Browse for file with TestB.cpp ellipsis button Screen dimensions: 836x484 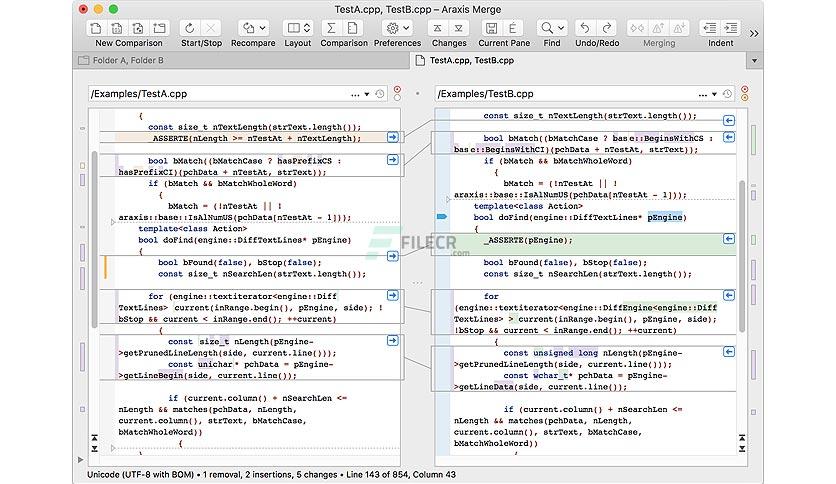click(x=703, y=94)
